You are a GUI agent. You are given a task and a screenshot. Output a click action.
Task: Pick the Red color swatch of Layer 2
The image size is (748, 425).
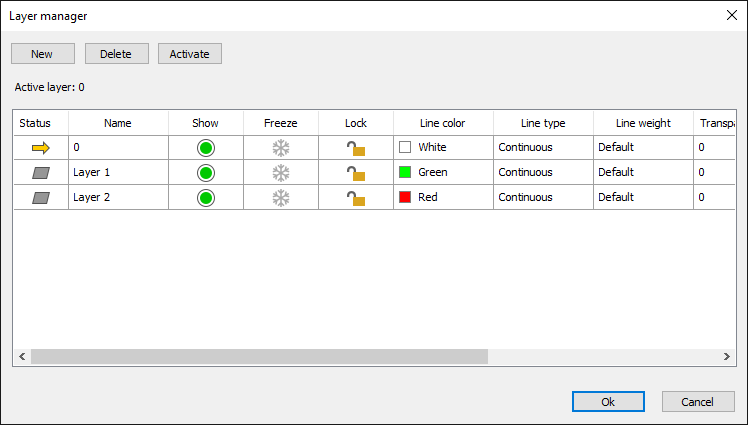[405, 197]
